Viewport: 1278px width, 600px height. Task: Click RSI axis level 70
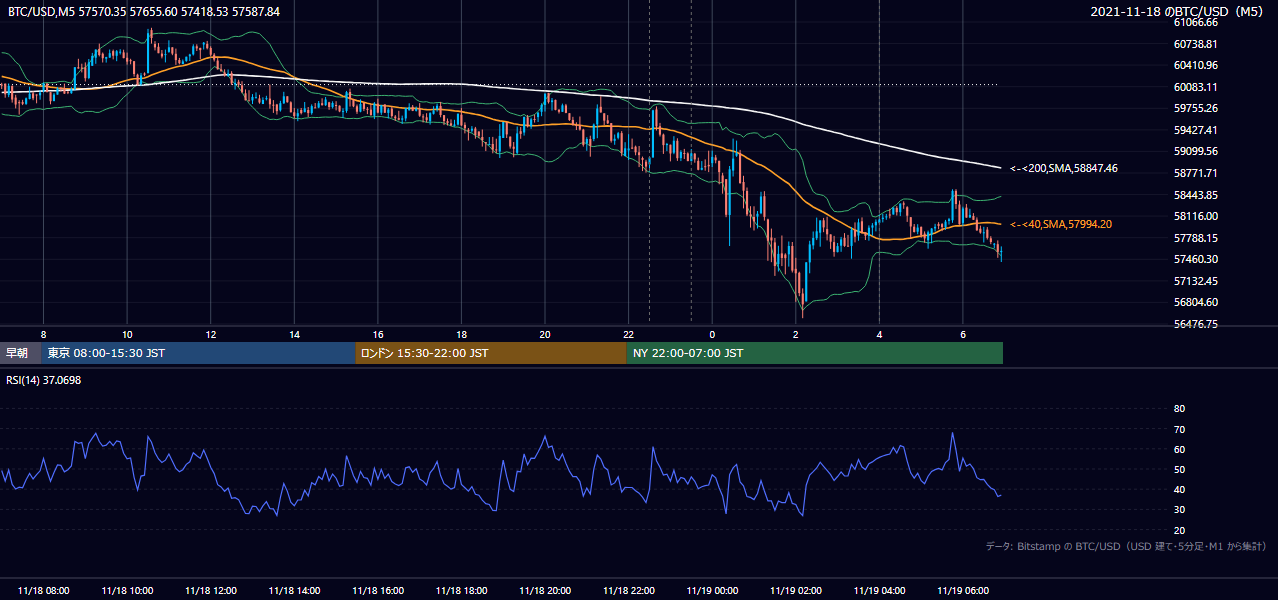pyautogui.click(x=1179, y=429)
